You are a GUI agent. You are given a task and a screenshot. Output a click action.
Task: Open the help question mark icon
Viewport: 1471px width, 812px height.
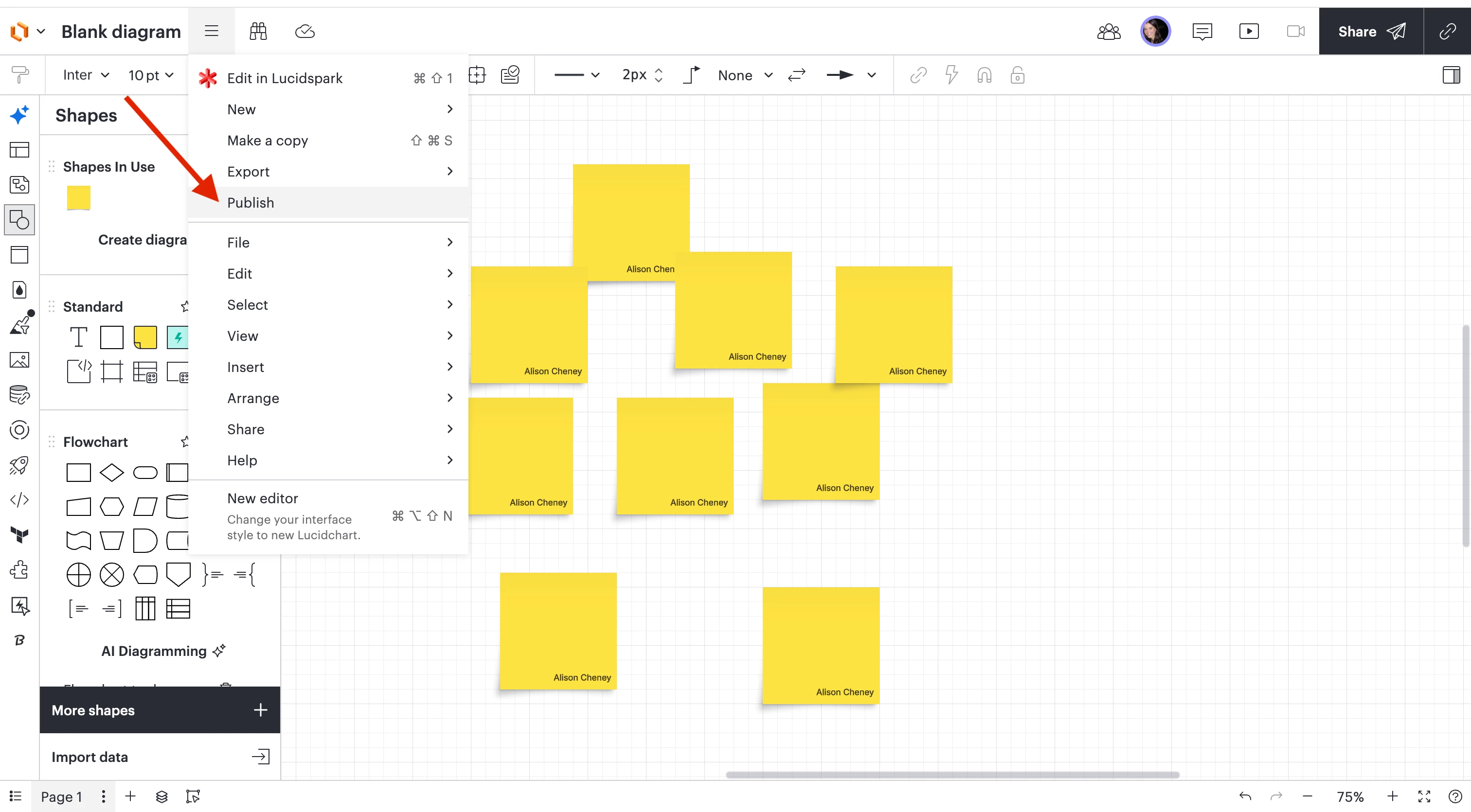[x=1455, y=796]
